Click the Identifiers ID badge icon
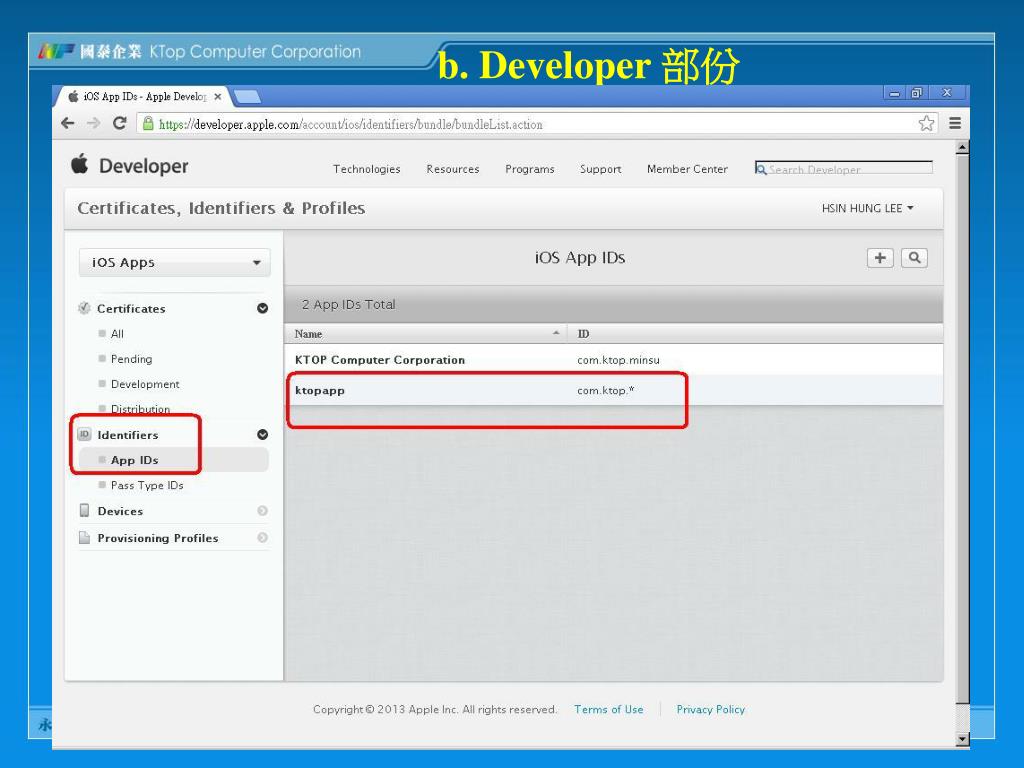 [x=84, y=434]
